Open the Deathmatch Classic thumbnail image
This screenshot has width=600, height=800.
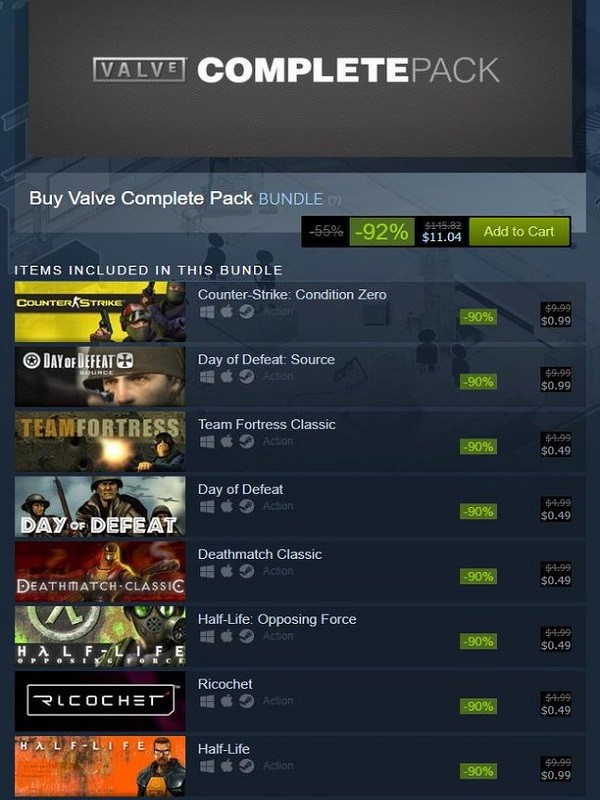tap(100, 571)
